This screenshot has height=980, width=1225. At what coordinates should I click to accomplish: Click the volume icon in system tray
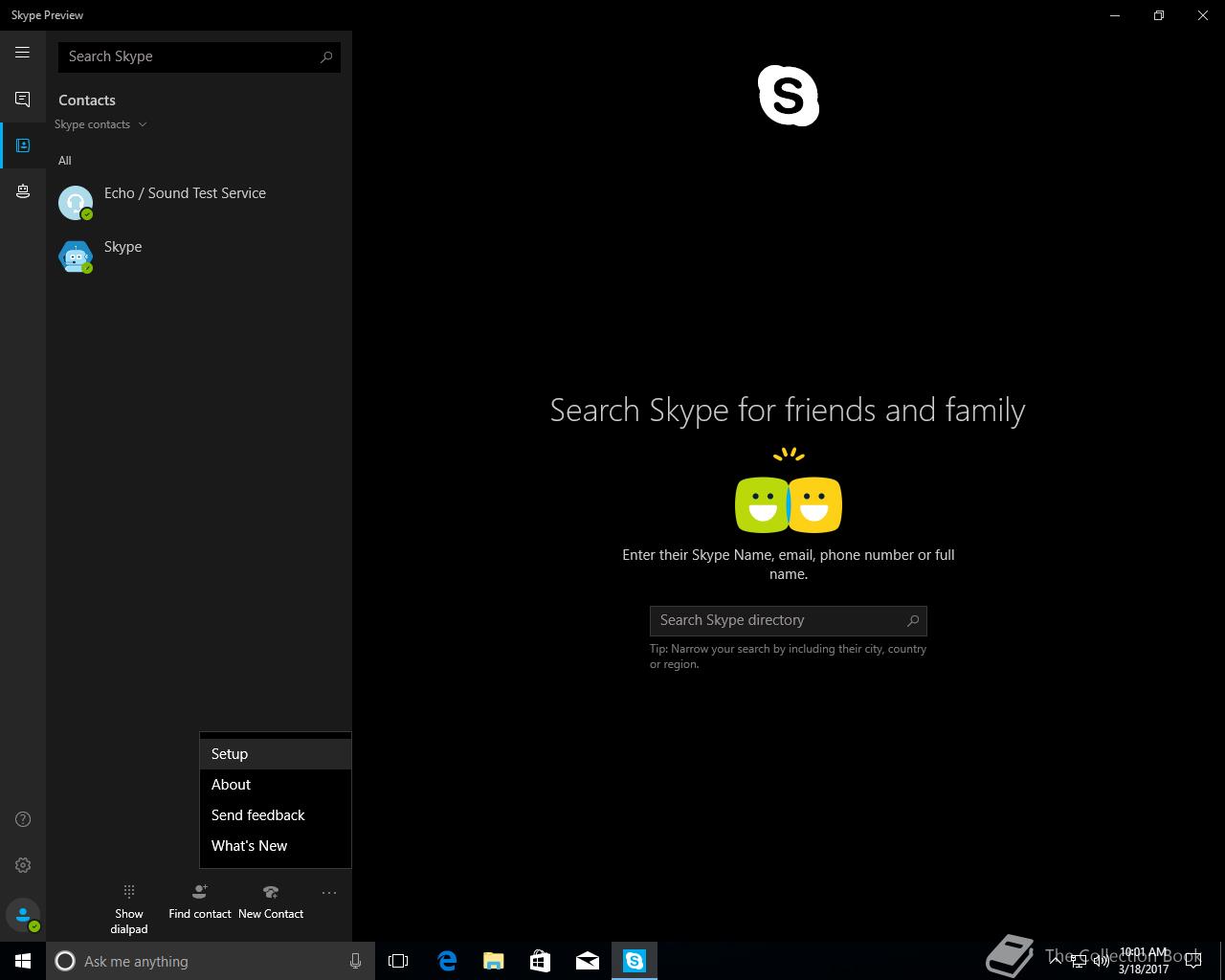coord(1102,961)
